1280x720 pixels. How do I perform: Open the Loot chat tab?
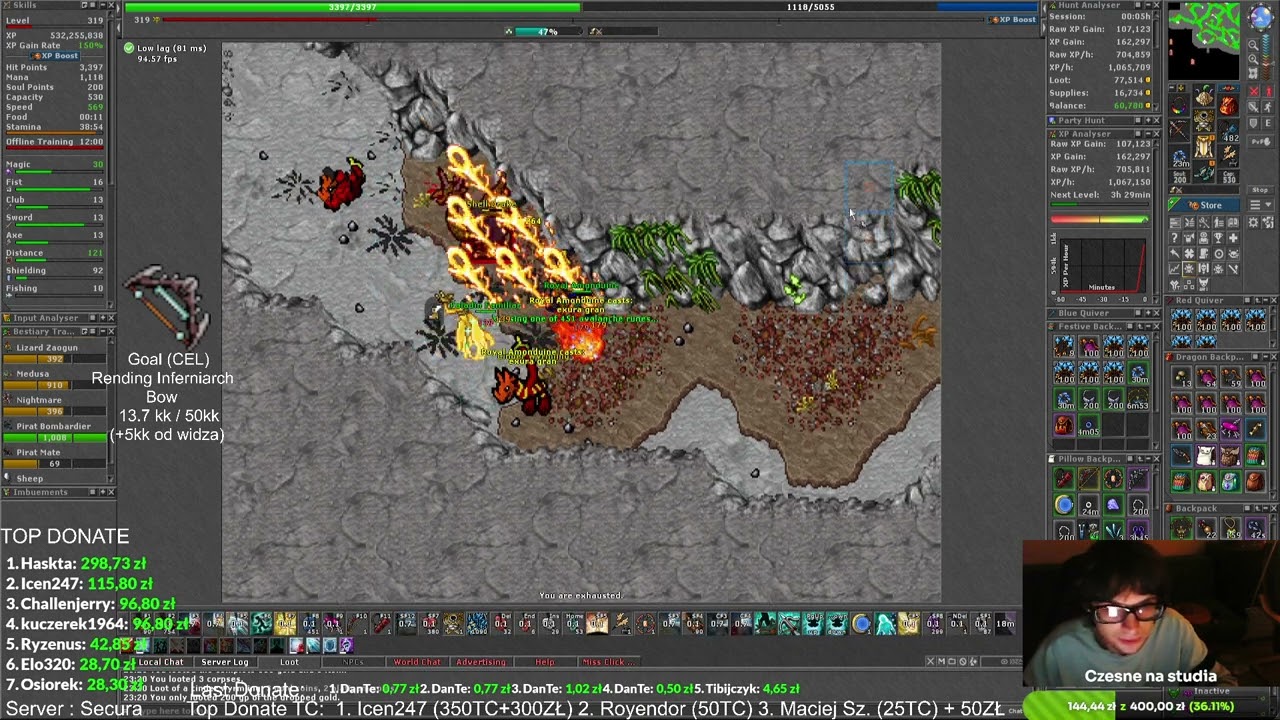coord(289,662)
